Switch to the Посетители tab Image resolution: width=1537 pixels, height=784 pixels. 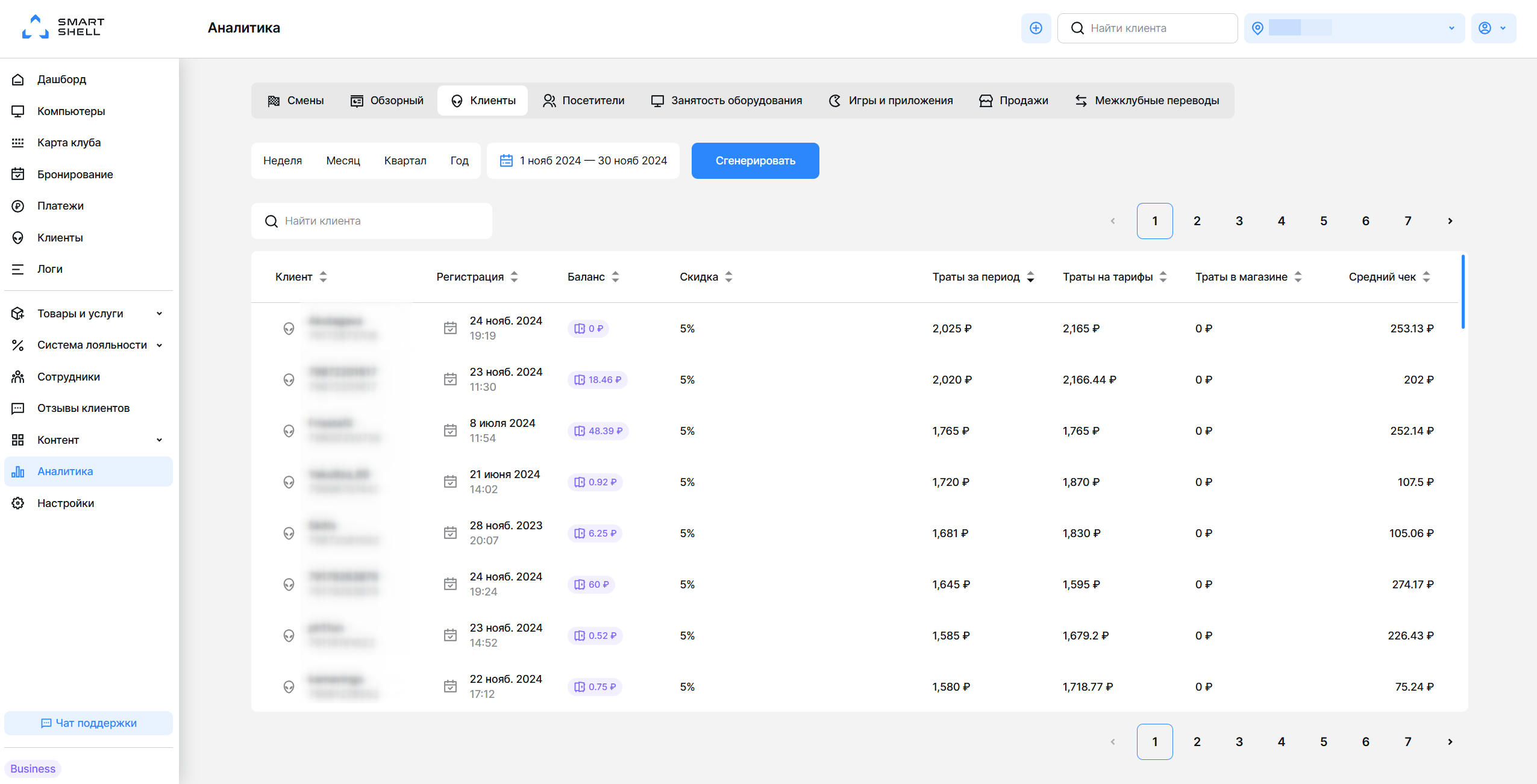click(x=583, y=101)
